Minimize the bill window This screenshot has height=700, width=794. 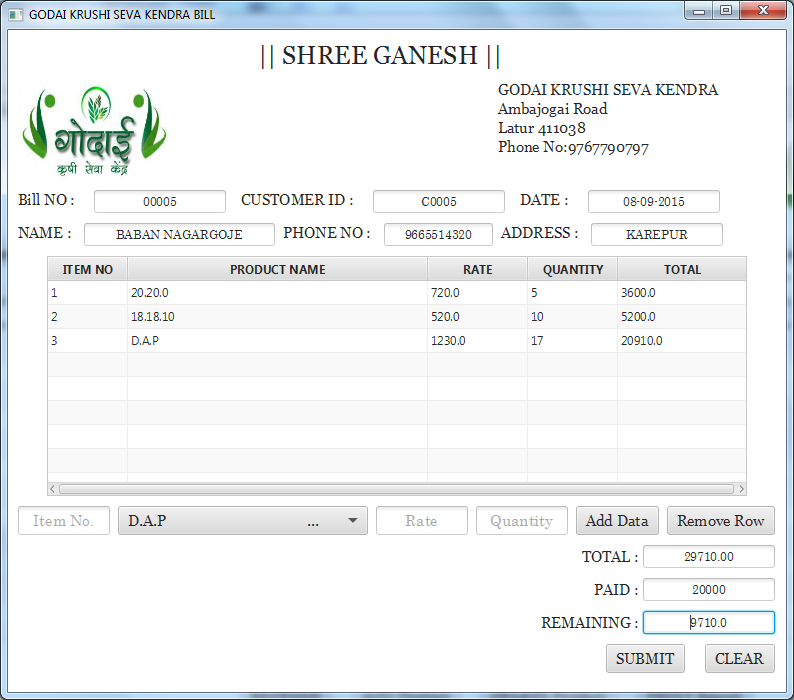[x=699, y=11]
